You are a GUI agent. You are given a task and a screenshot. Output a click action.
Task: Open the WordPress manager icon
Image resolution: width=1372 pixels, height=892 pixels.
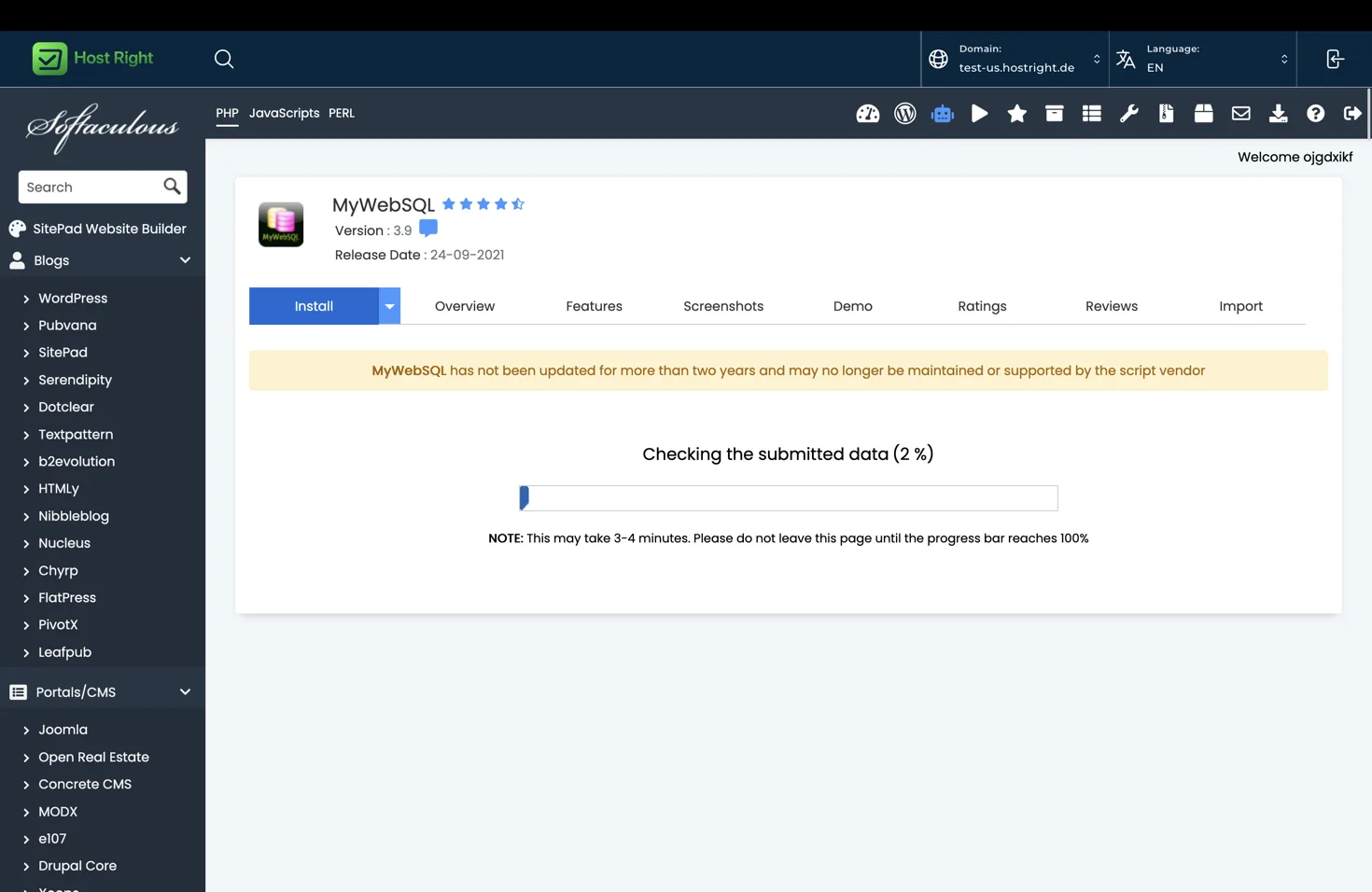click(904, 114)
